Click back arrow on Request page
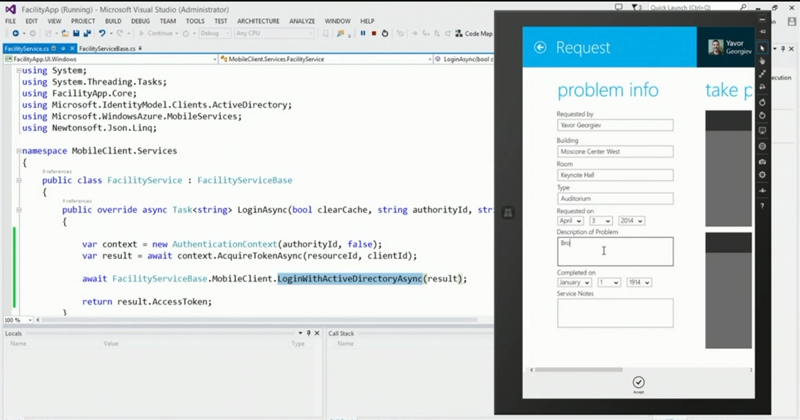The height and width of the screenshot is (420, 800). coord(540,47)
